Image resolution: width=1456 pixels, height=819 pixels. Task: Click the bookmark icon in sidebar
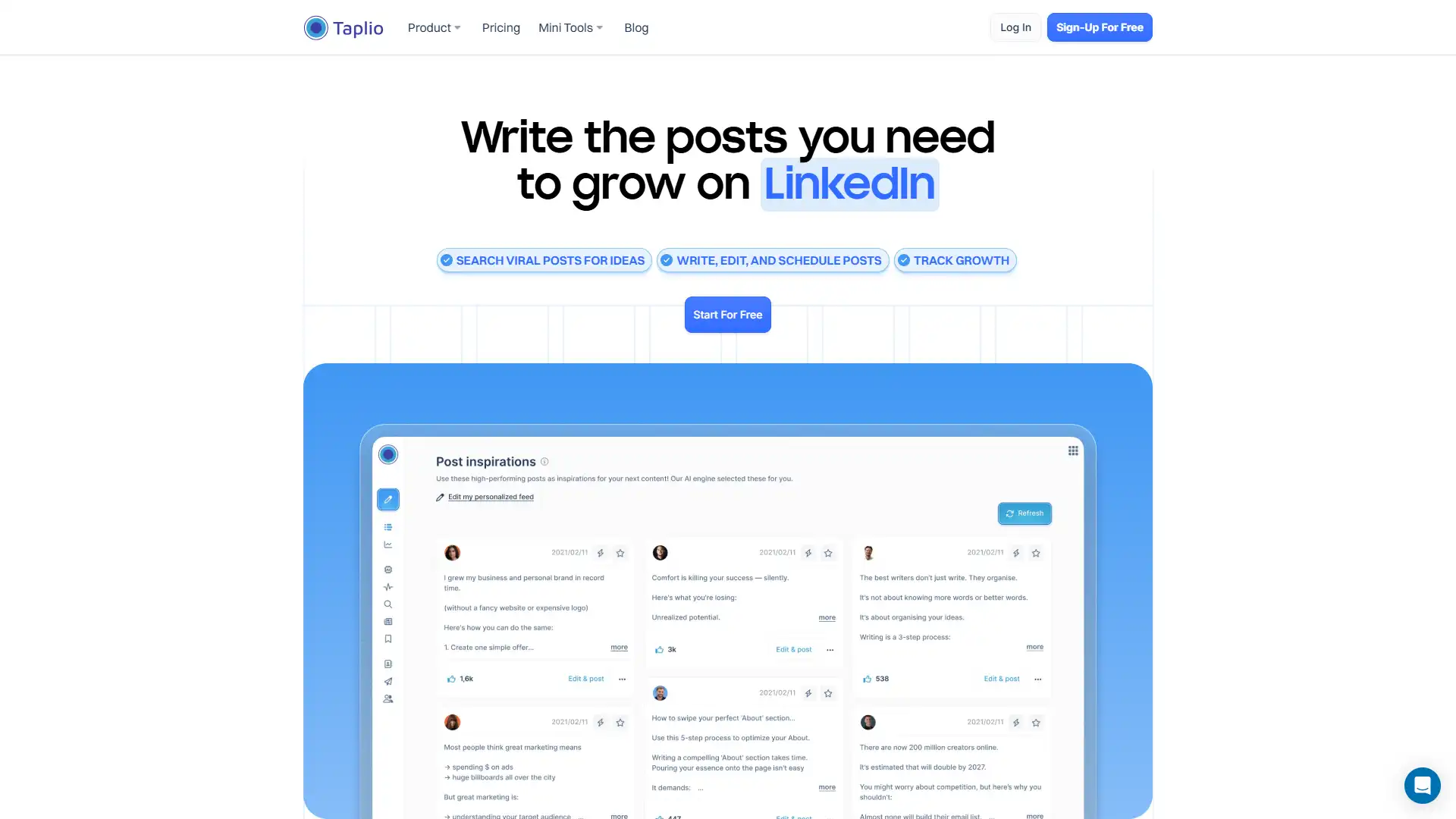pyautogui.click(x=388, y=638)
